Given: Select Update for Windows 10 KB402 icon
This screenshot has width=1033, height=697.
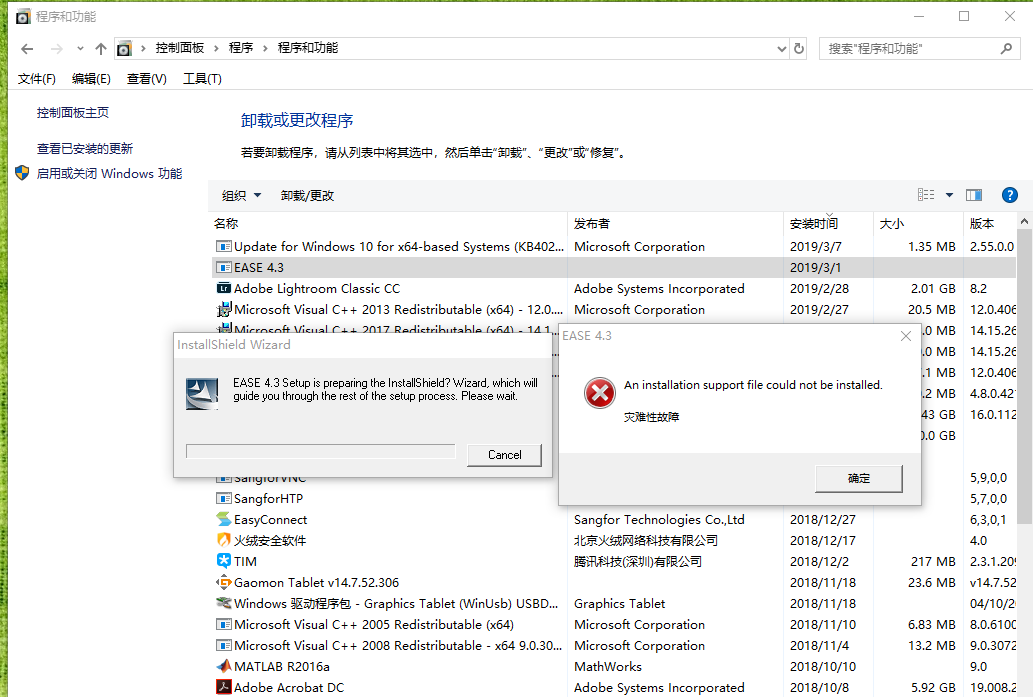Looking at the screenshot, I should (x=224, y=246).
